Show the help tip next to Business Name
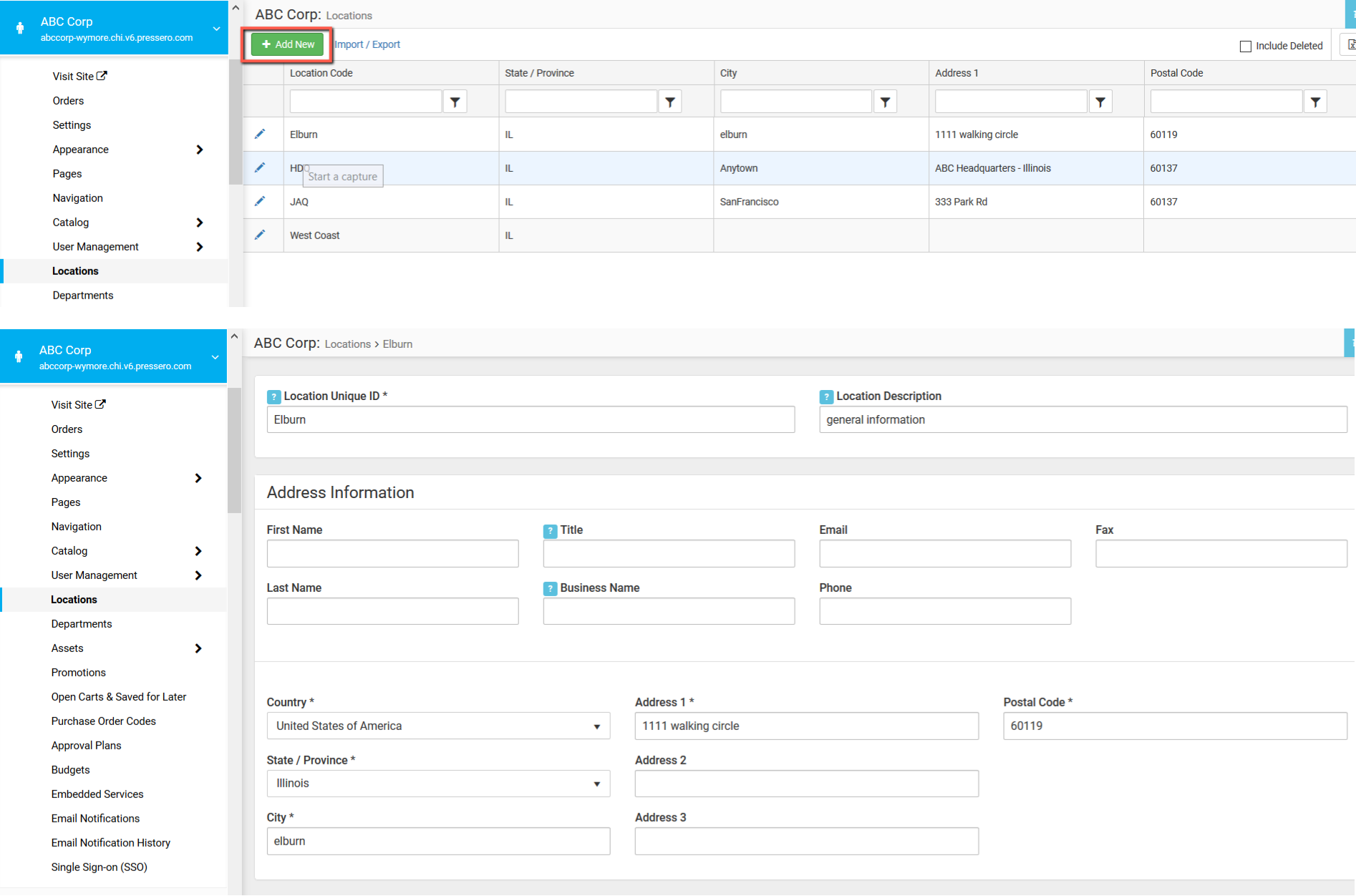Screen dimensions: 1356x896 pyautogui.click(x=550, y=589)
